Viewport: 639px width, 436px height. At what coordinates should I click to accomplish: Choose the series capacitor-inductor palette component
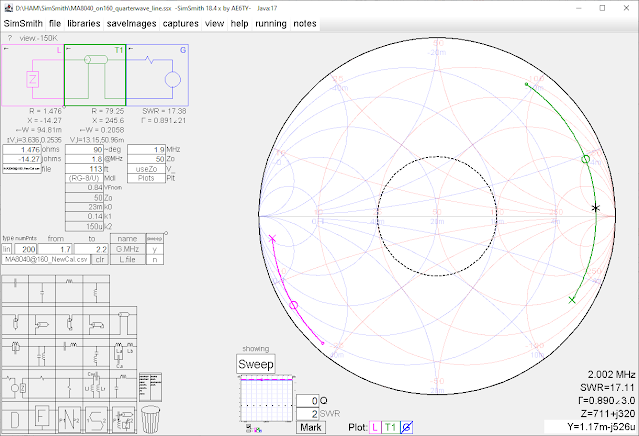pyautogui.click(x=69, y=352)
